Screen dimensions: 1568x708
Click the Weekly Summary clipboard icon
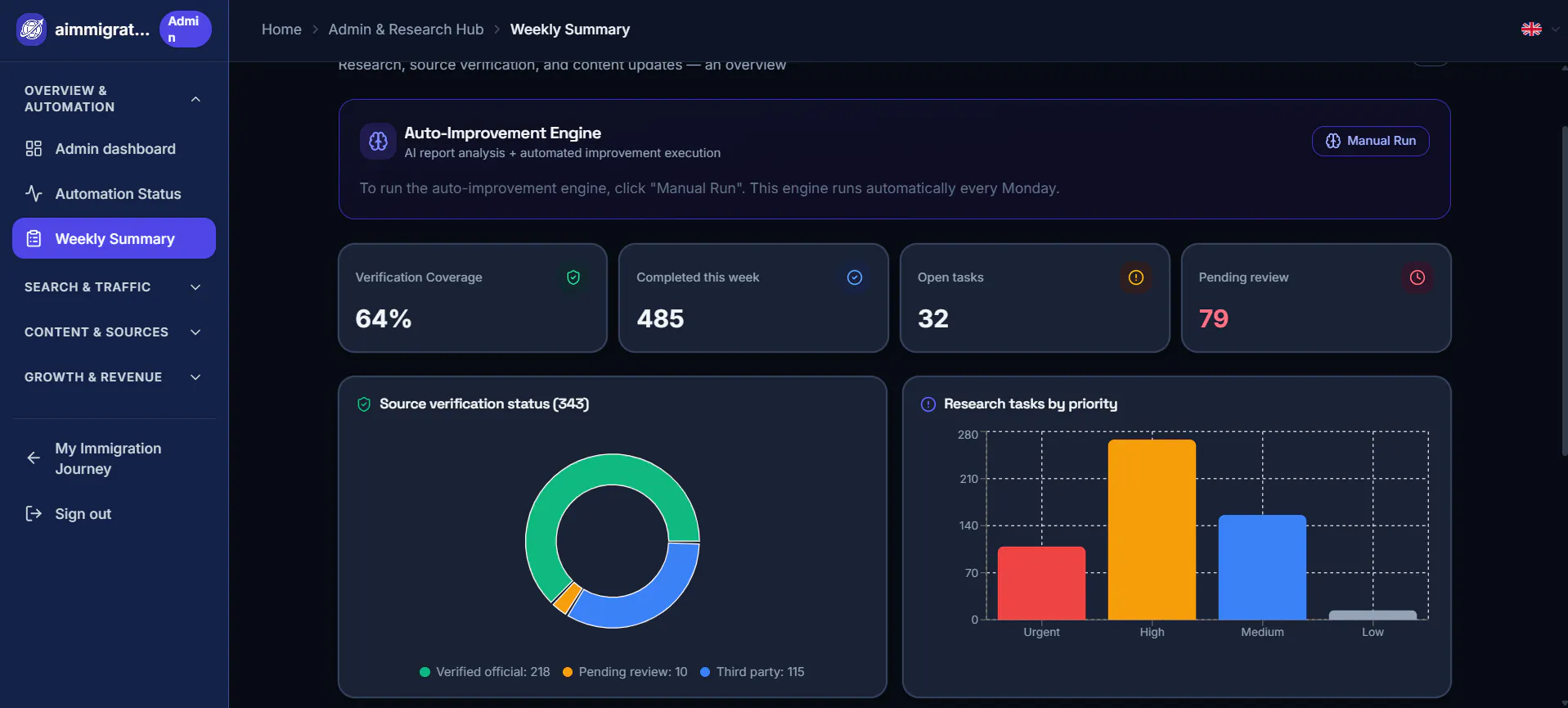coord(34,238)
